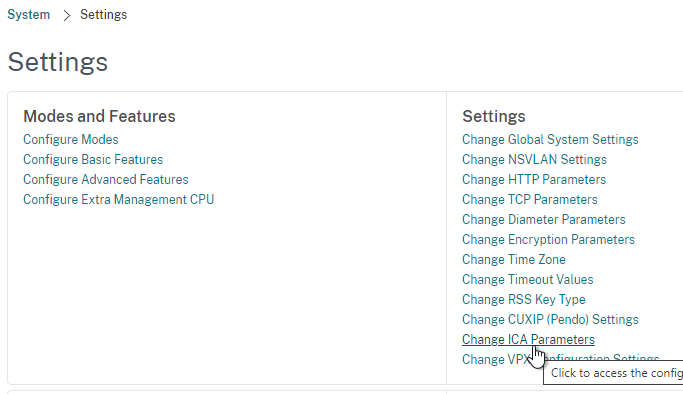Open Change Timeout Values
This screenshot has height=394, width=683.
pyautogui.click(x=528, y=280)
